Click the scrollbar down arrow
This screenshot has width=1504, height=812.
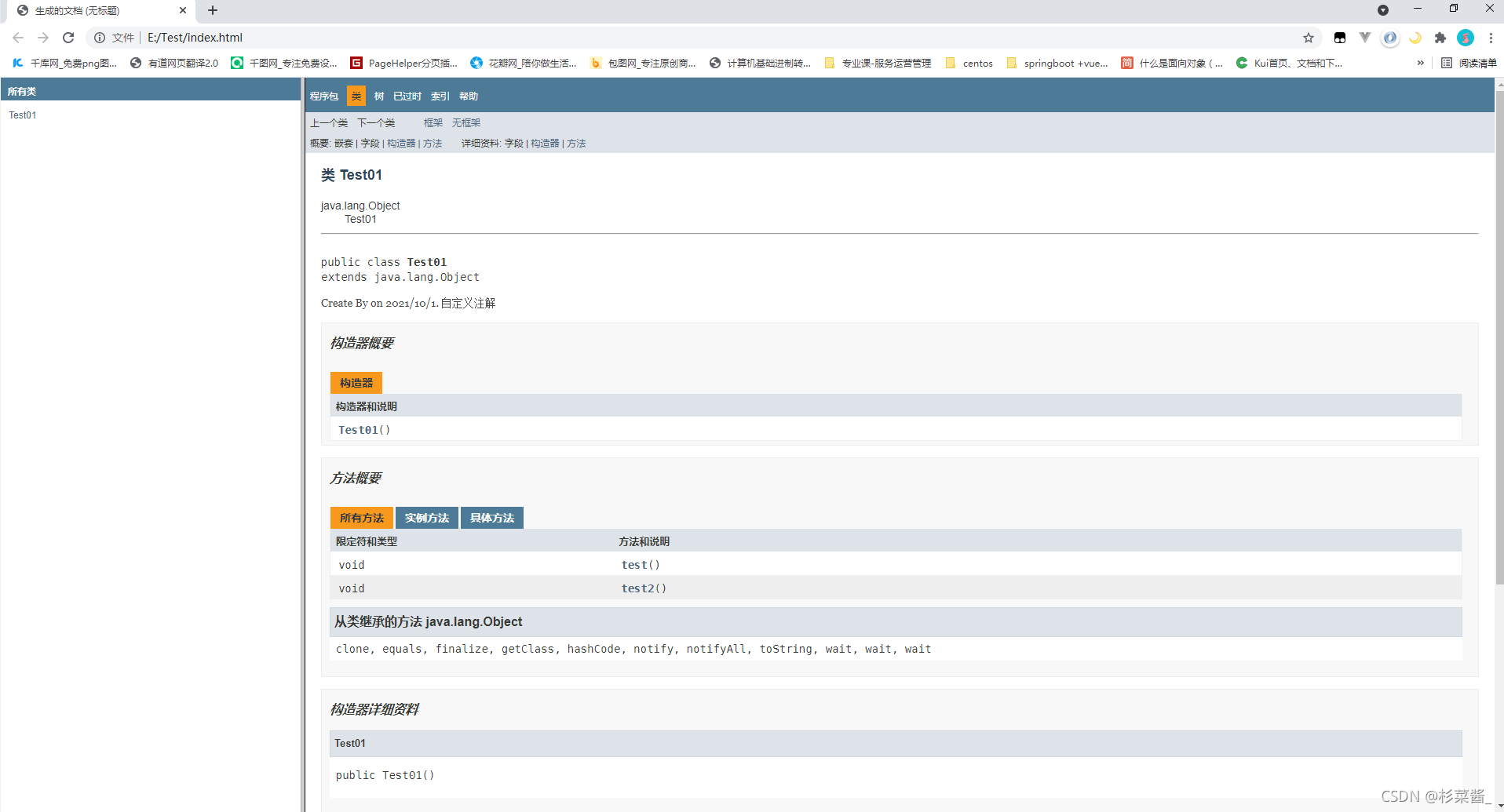click(x=1499, y=806)
